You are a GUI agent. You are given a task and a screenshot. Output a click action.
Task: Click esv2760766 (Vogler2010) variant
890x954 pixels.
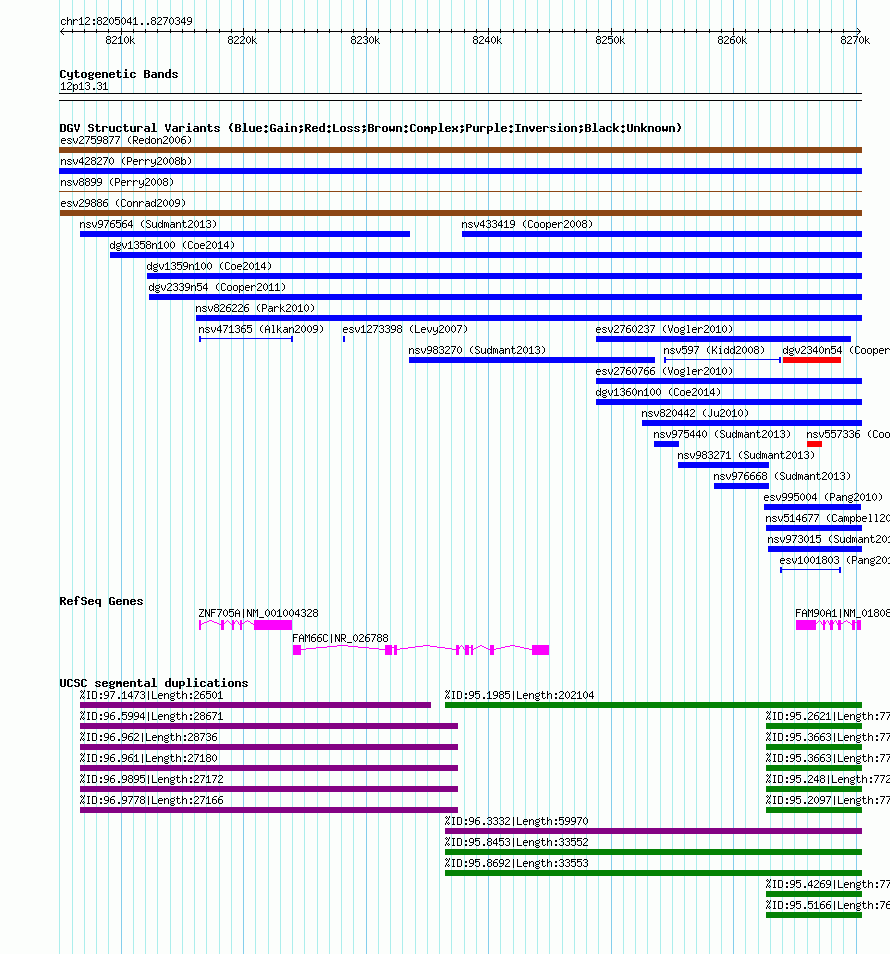729,381
